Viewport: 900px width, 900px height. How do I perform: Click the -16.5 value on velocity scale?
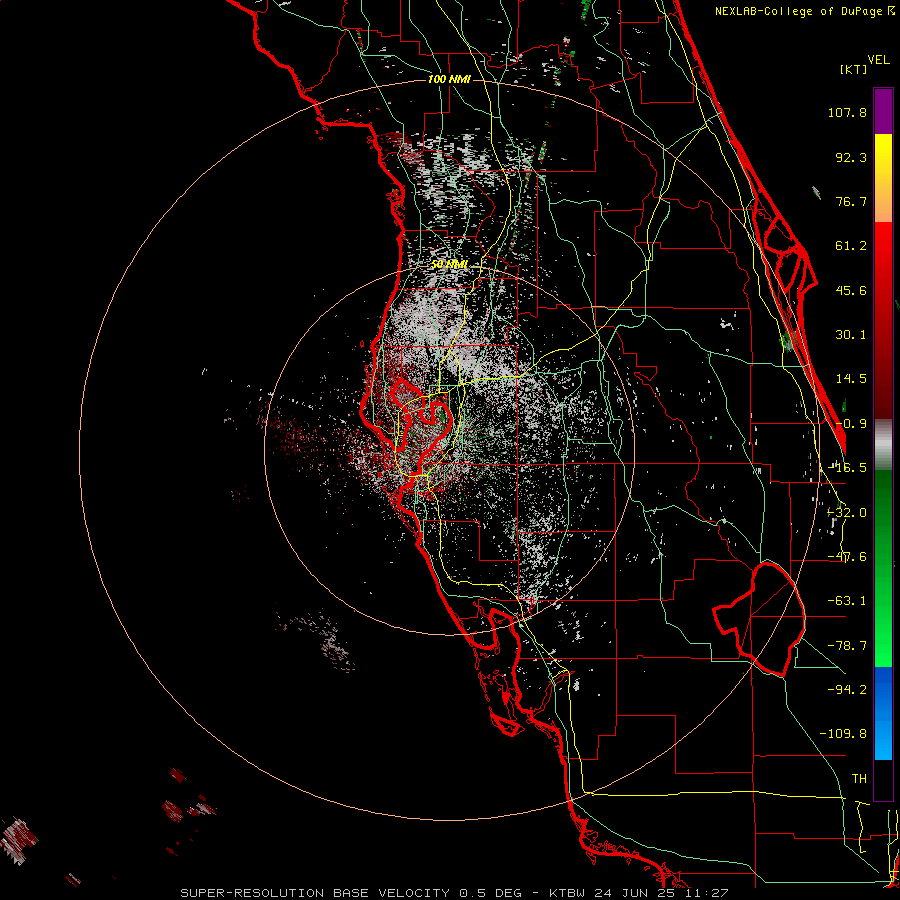[847, 468]
